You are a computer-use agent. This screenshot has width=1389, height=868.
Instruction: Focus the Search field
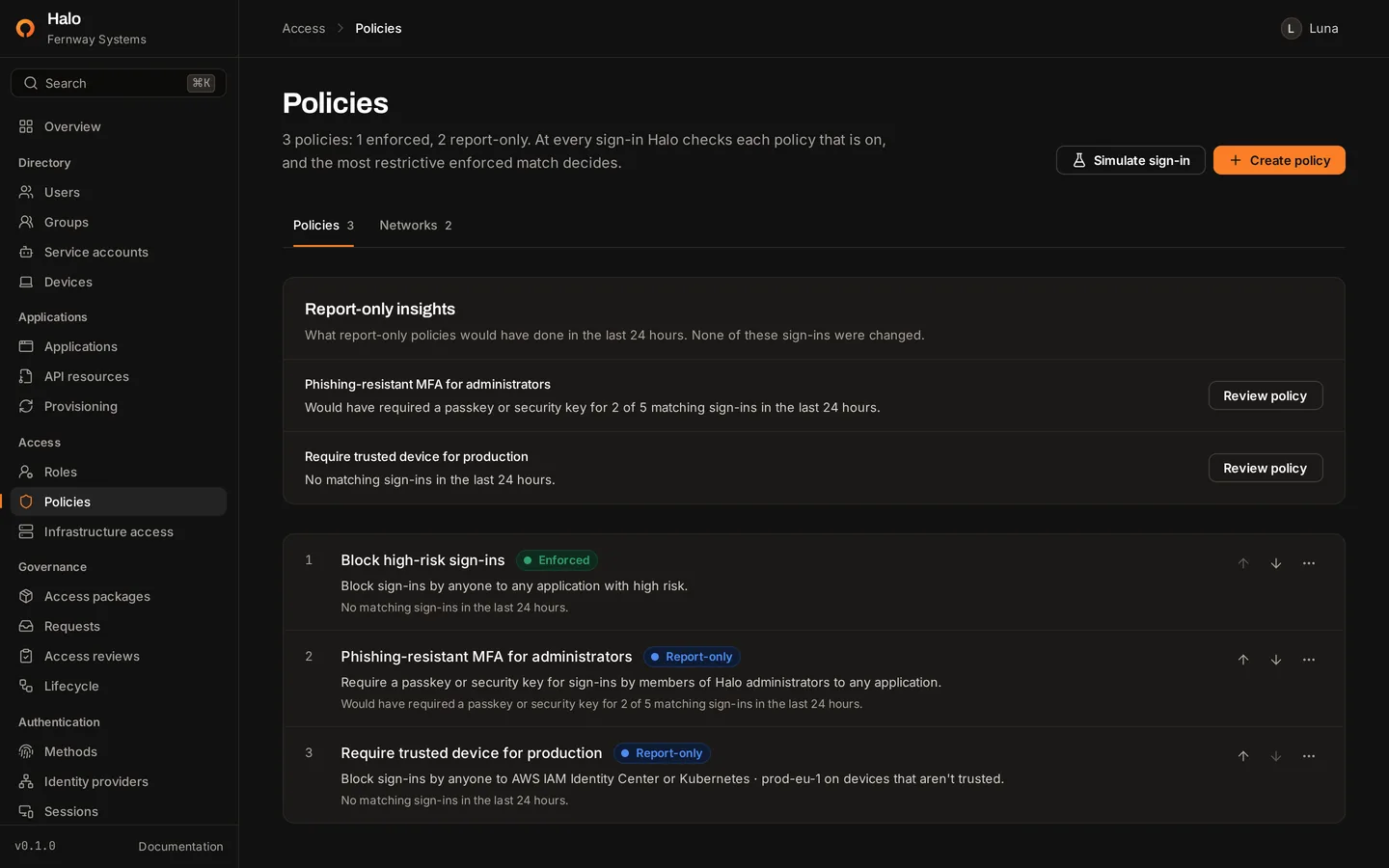119,83
